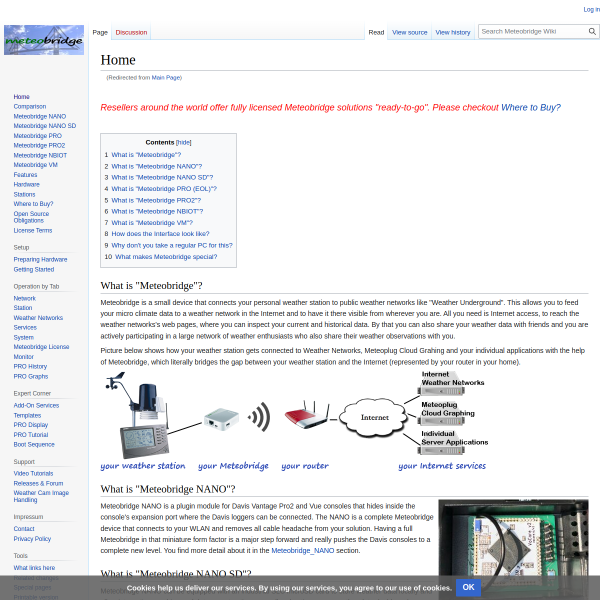600x600 pixels.
Task: Open What links here under Tools
Action: tap(34, 568)
